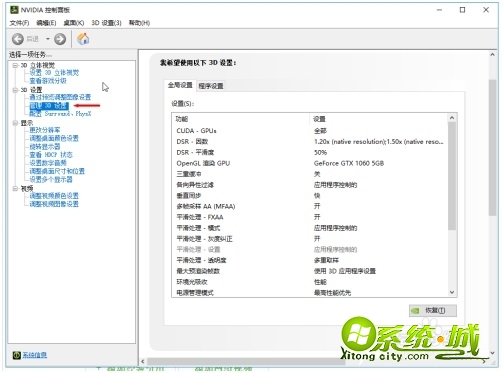504x373 pixels.
Task: Click main panel scroll-up arrow
Action: click(492, 55)
